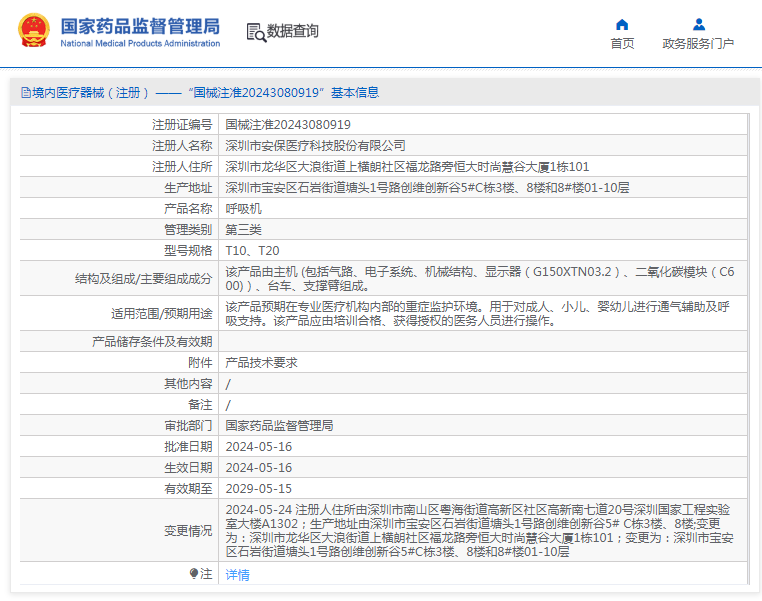Click the 生产地址 label
The height and width of the screenshot is (601, 762).
188,188
